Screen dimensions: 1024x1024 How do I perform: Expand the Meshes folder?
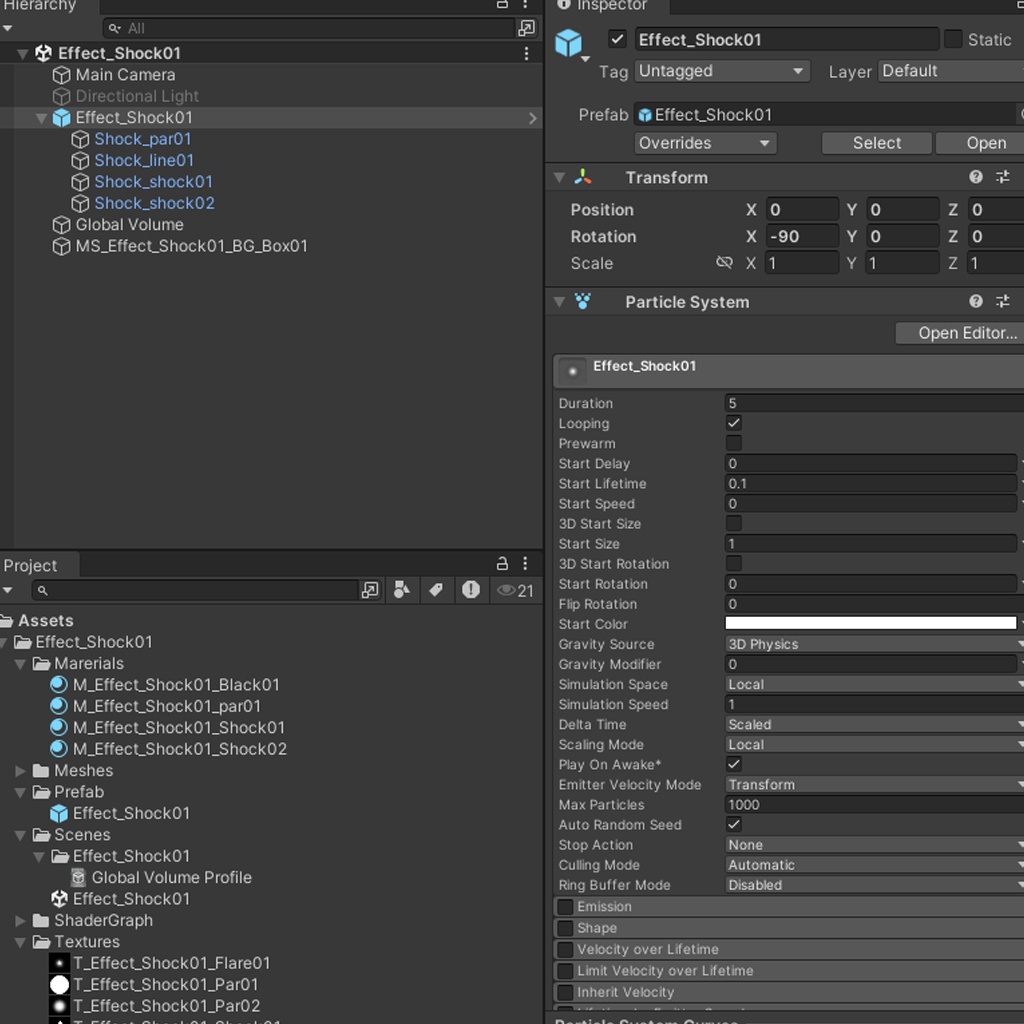20,770
